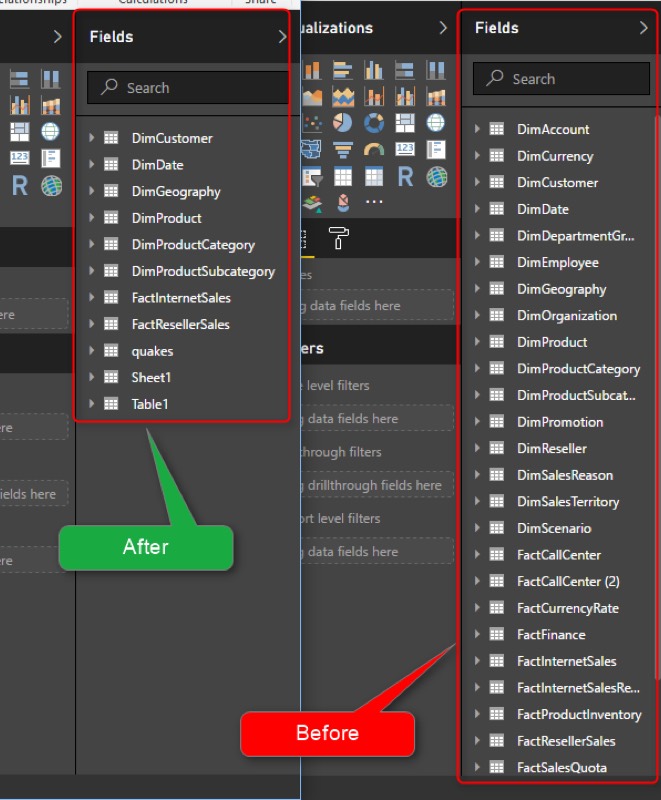This screenshot has width=661, height=800.
Task: Add a table visual
Action: [x=343, y=177]
